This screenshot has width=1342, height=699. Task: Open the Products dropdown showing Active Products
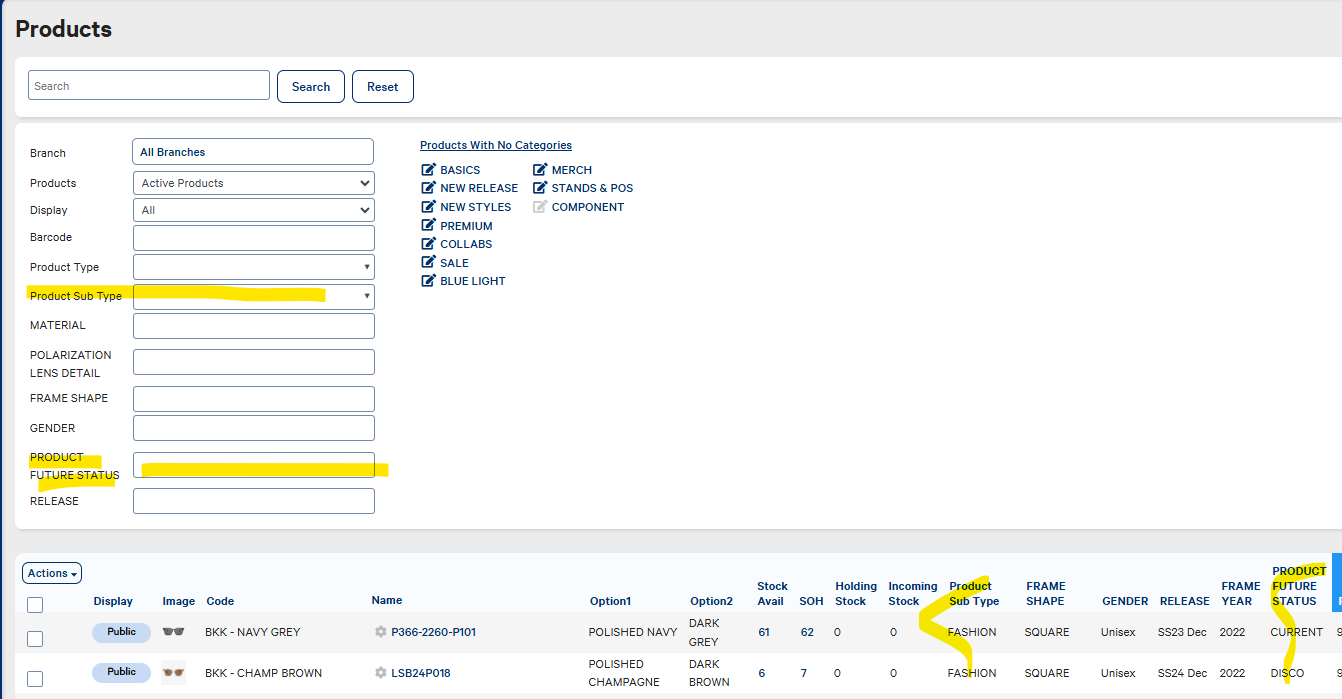[x=253, y=183]
